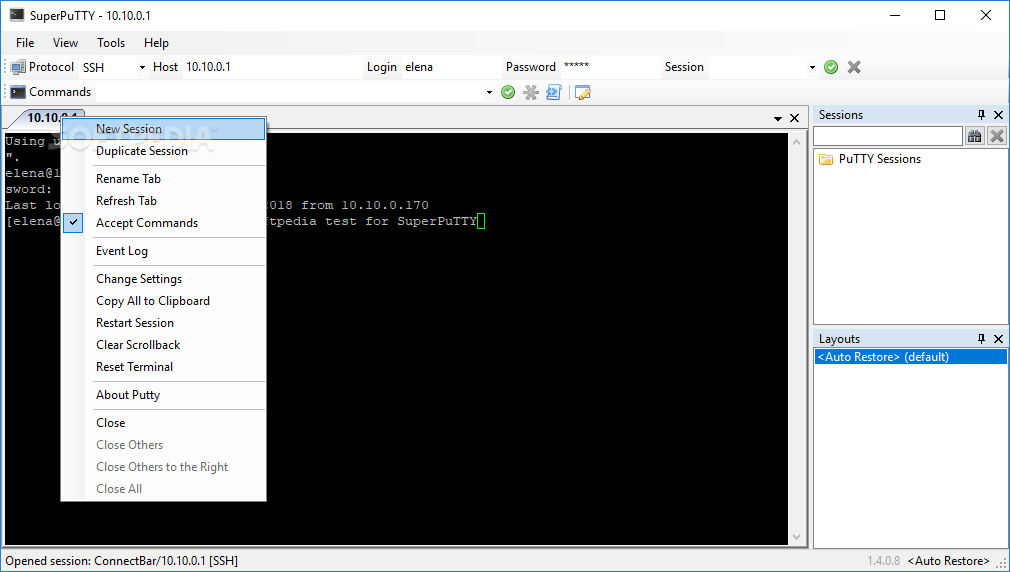The image size is (1010, 572).
Task: Click the Opened session status bar message
Action: coord(122,561)
